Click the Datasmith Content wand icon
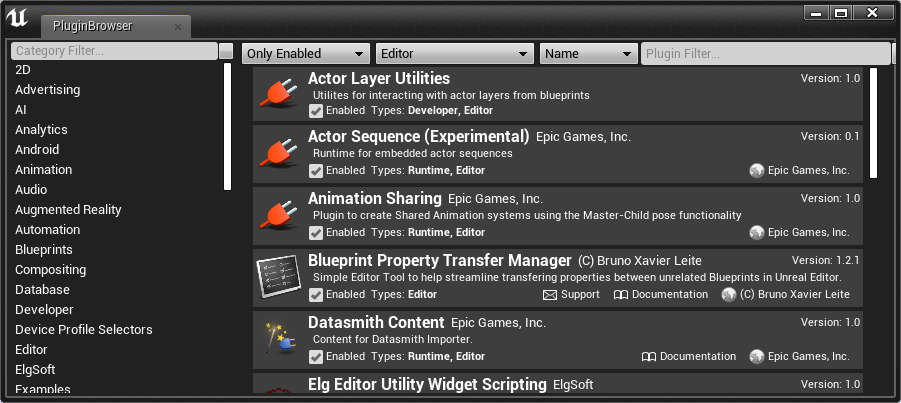This screenshot has height=403, width=901. [279, 338]
